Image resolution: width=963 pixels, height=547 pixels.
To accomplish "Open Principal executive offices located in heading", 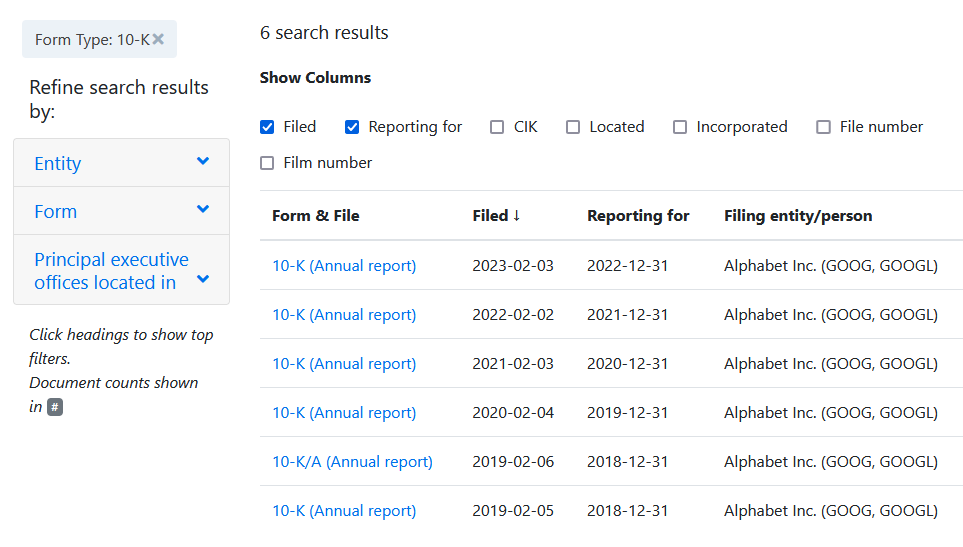I will pos(111,271).
